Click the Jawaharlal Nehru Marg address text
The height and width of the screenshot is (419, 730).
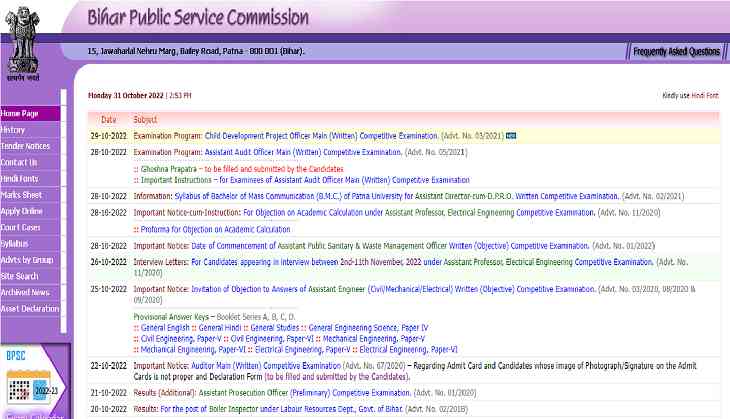point(196,51)
